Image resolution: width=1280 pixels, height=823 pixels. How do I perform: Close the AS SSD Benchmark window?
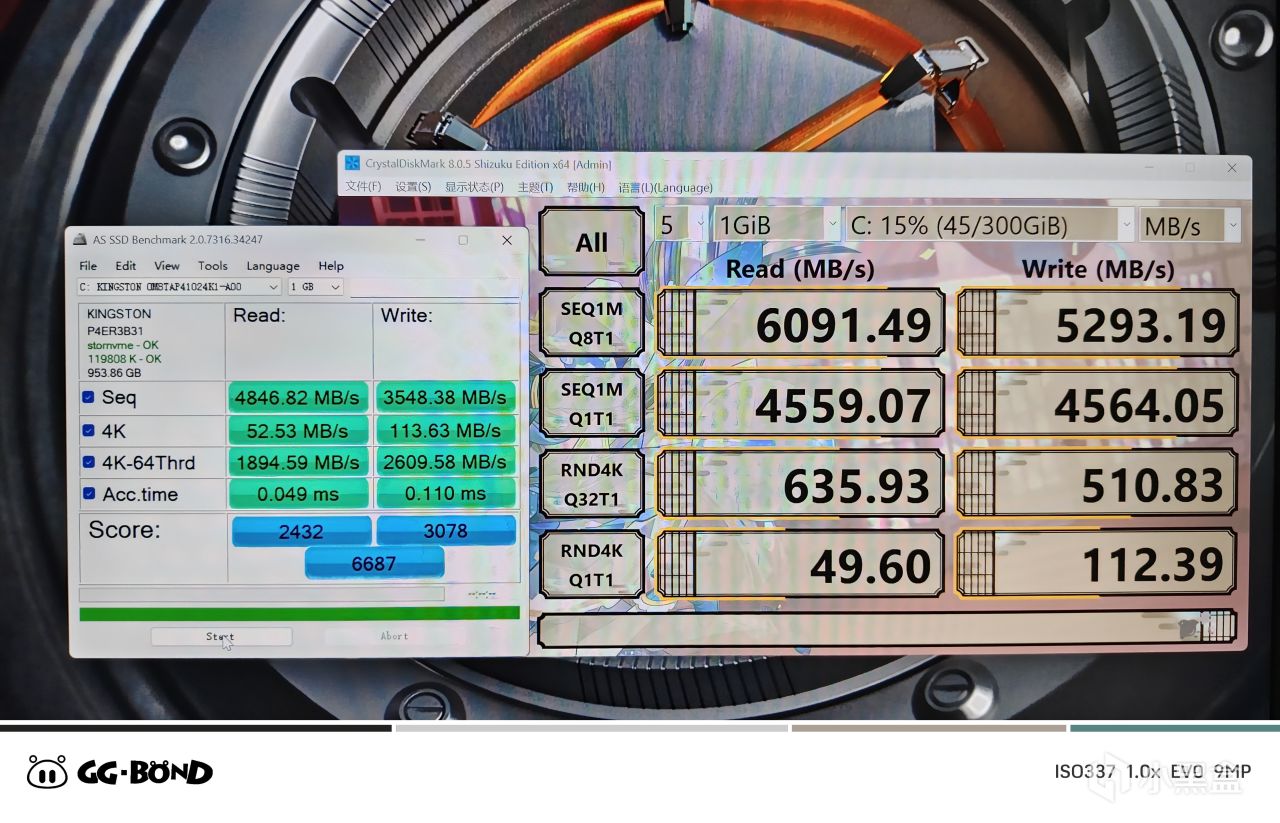(507, 240)
